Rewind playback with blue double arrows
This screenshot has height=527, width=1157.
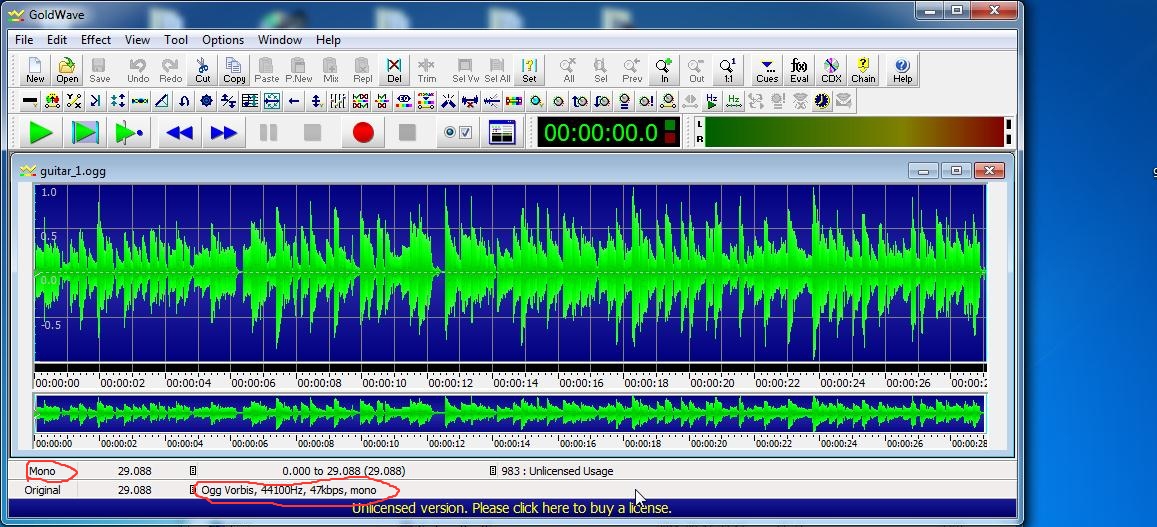pyautogui.click(x=179, y=133)
